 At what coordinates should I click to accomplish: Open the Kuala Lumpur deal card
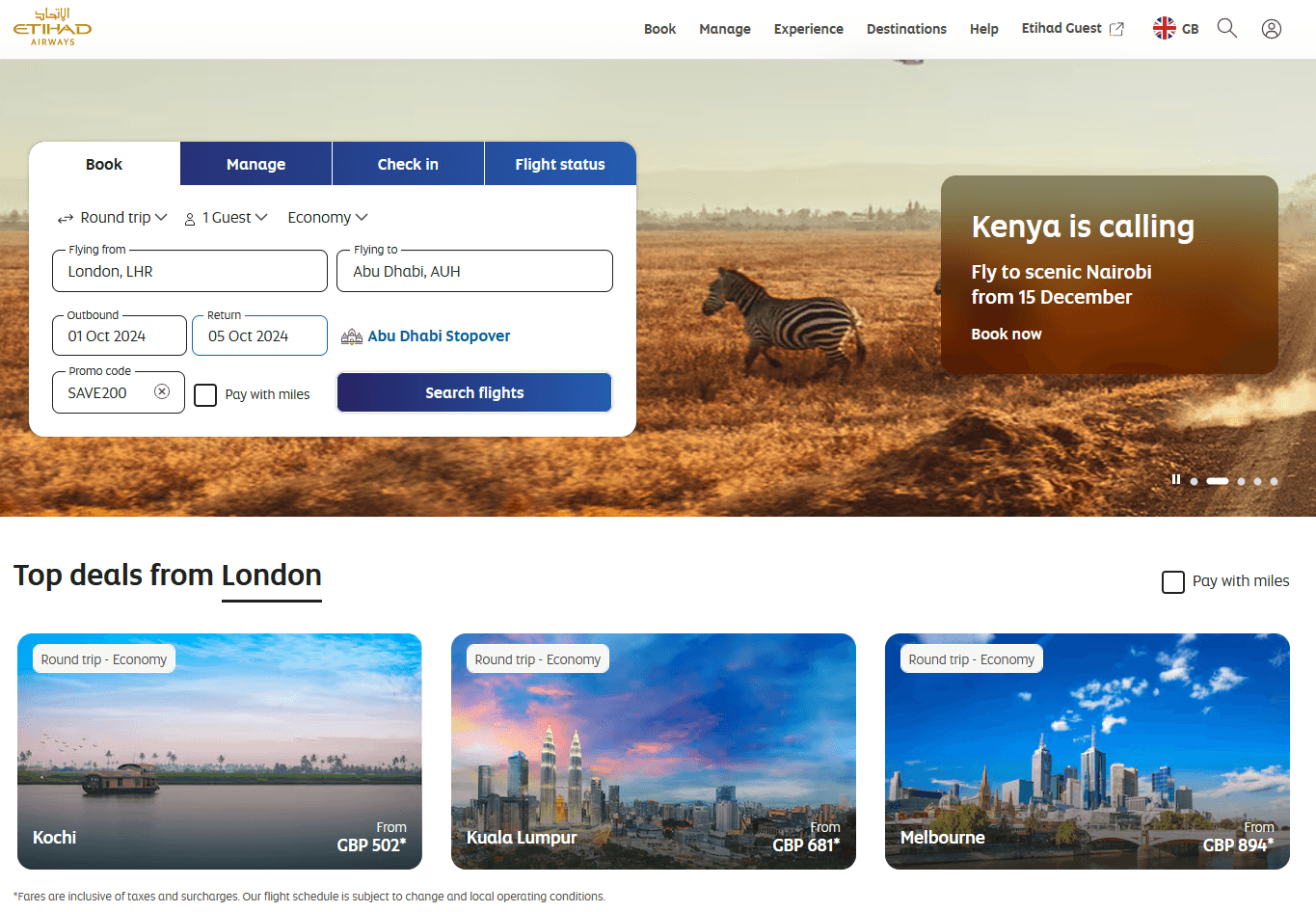point(654,751)
